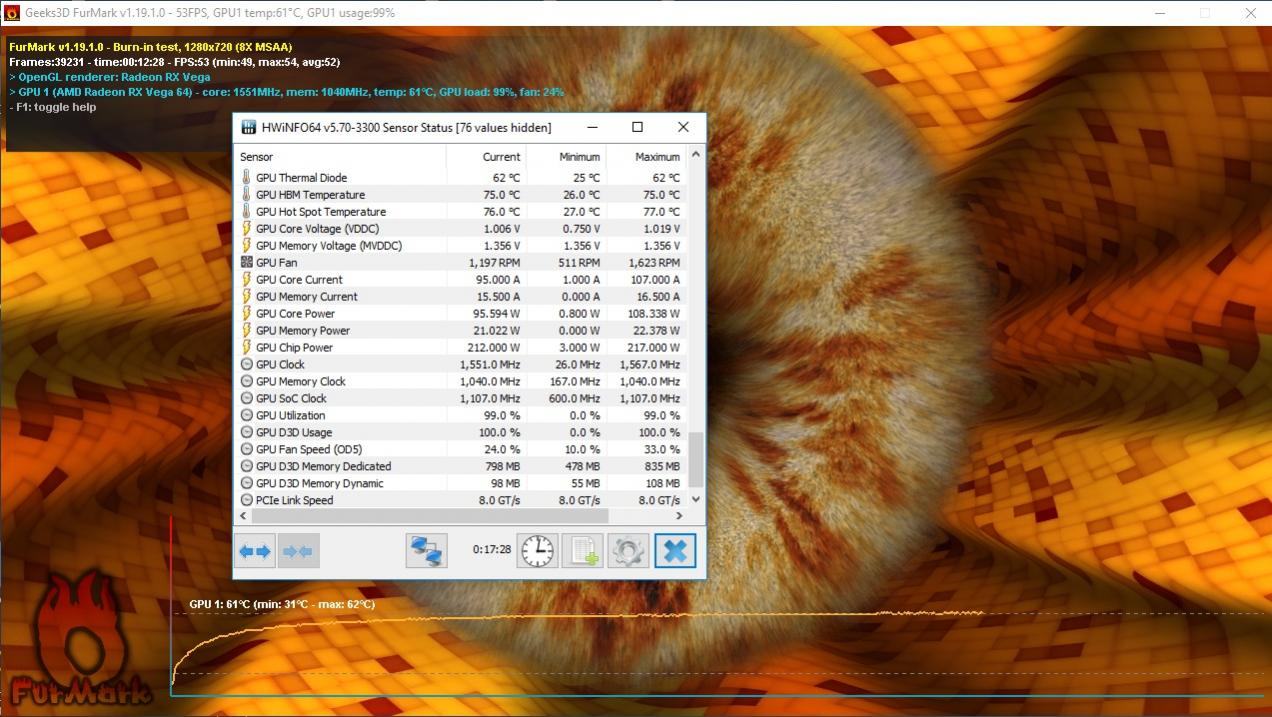Click horizontal scrollbar right arrow in HWiNFO
Image resolution: width=1272 pixels, height=717 pixels.
679,516
